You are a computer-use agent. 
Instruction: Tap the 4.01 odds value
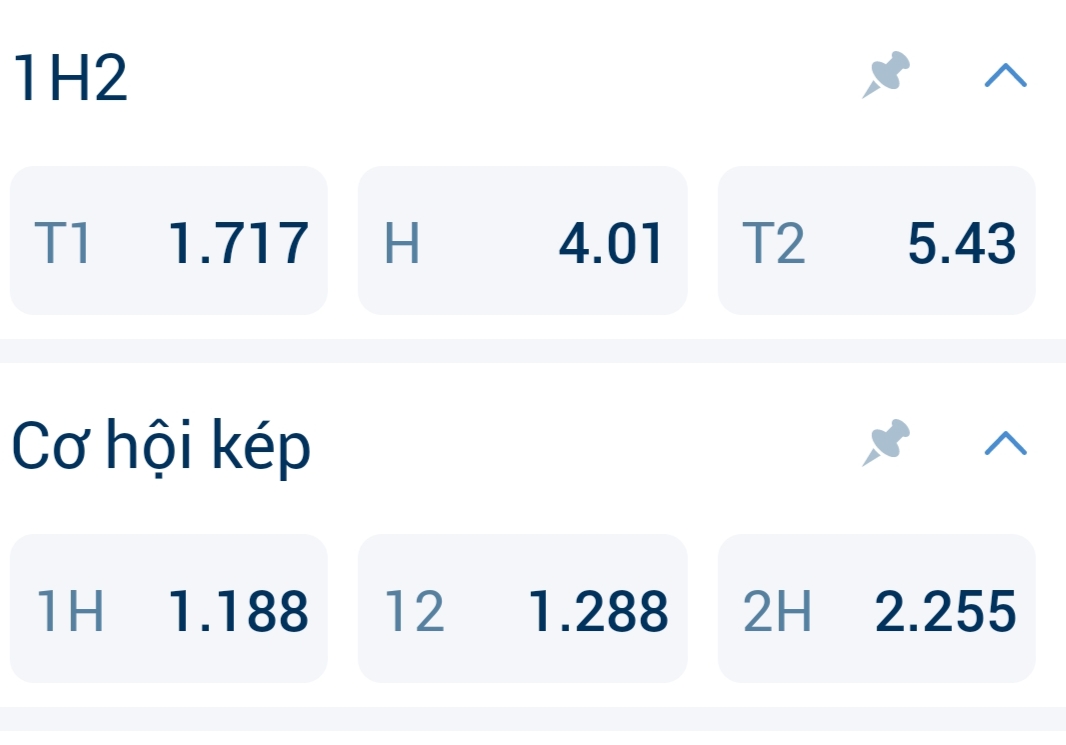click(x=610, y=244)
